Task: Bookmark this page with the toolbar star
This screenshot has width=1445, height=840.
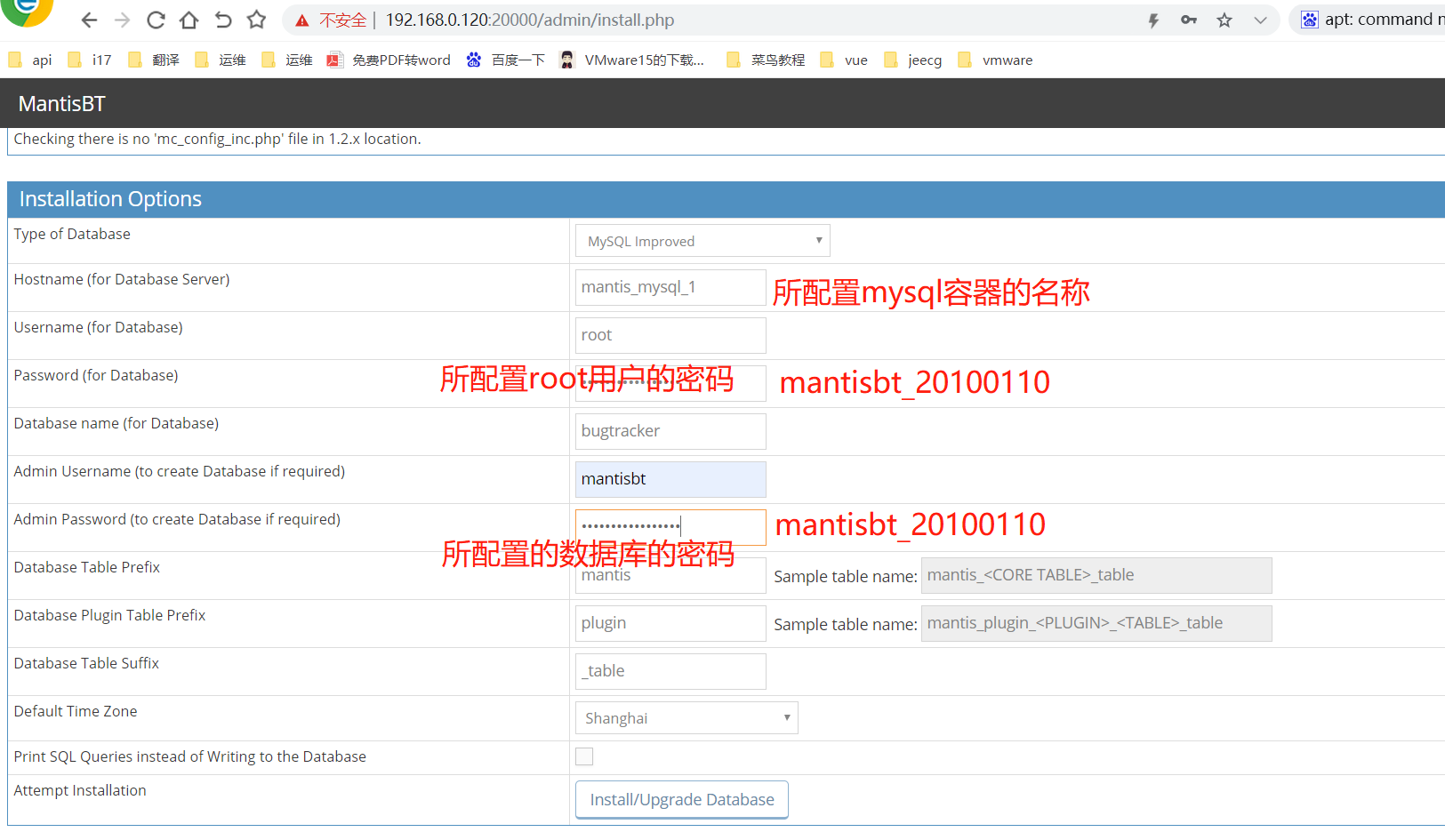Action: click(256, 20)
